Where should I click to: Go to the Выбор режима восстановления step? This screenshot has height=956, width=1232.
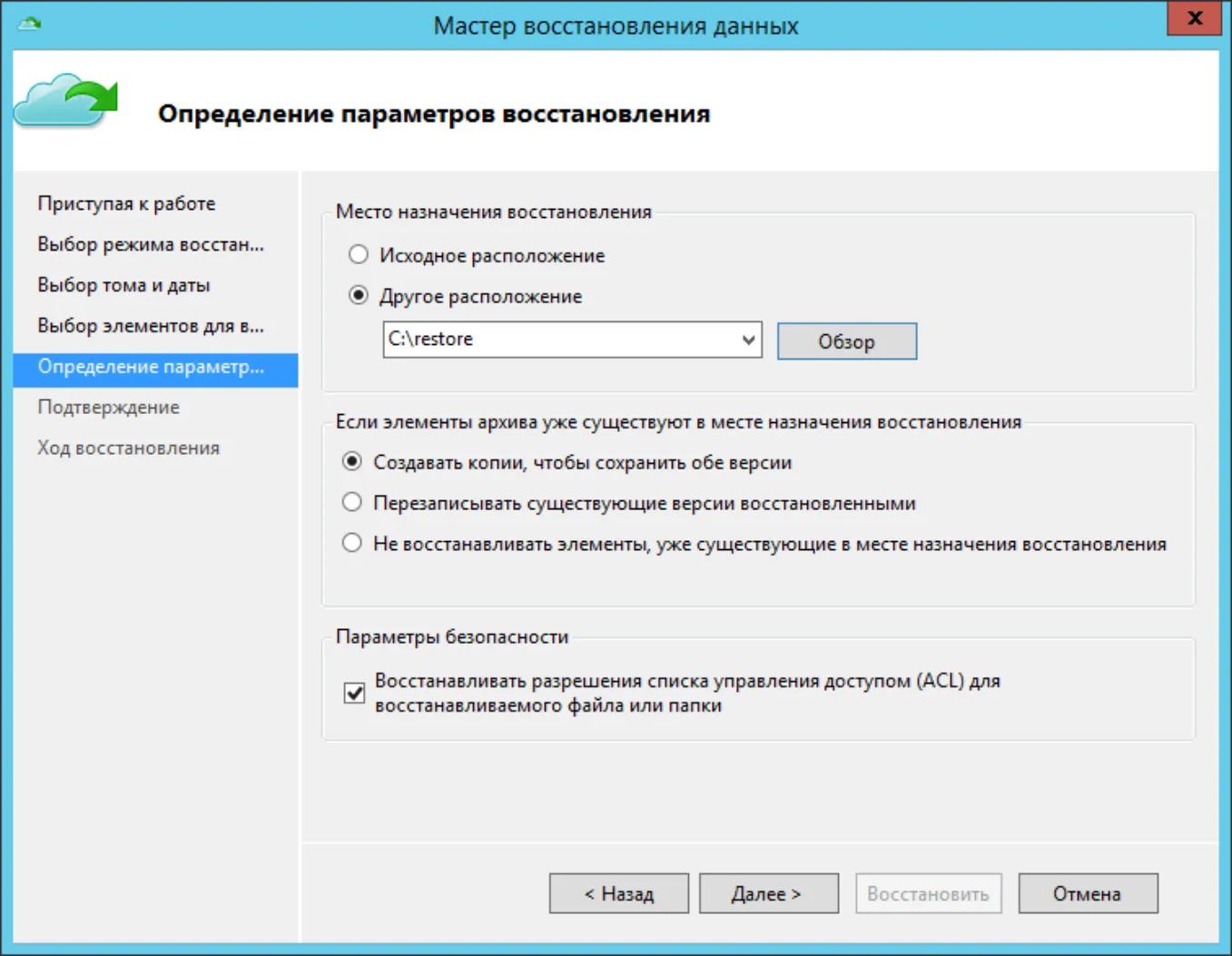(x=151, y=244)
